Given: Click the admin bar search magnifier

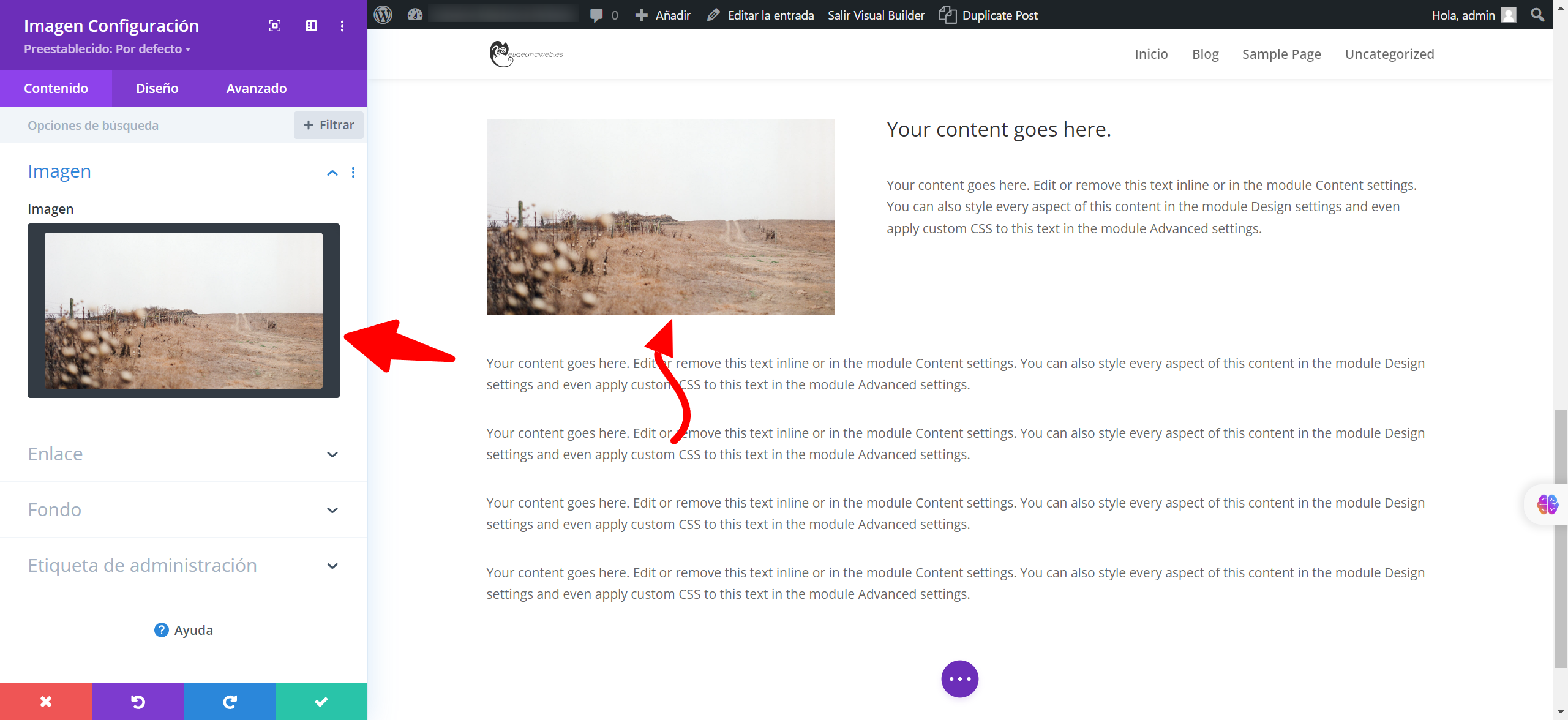Looking at the screenshot, I should point(1537,15).
